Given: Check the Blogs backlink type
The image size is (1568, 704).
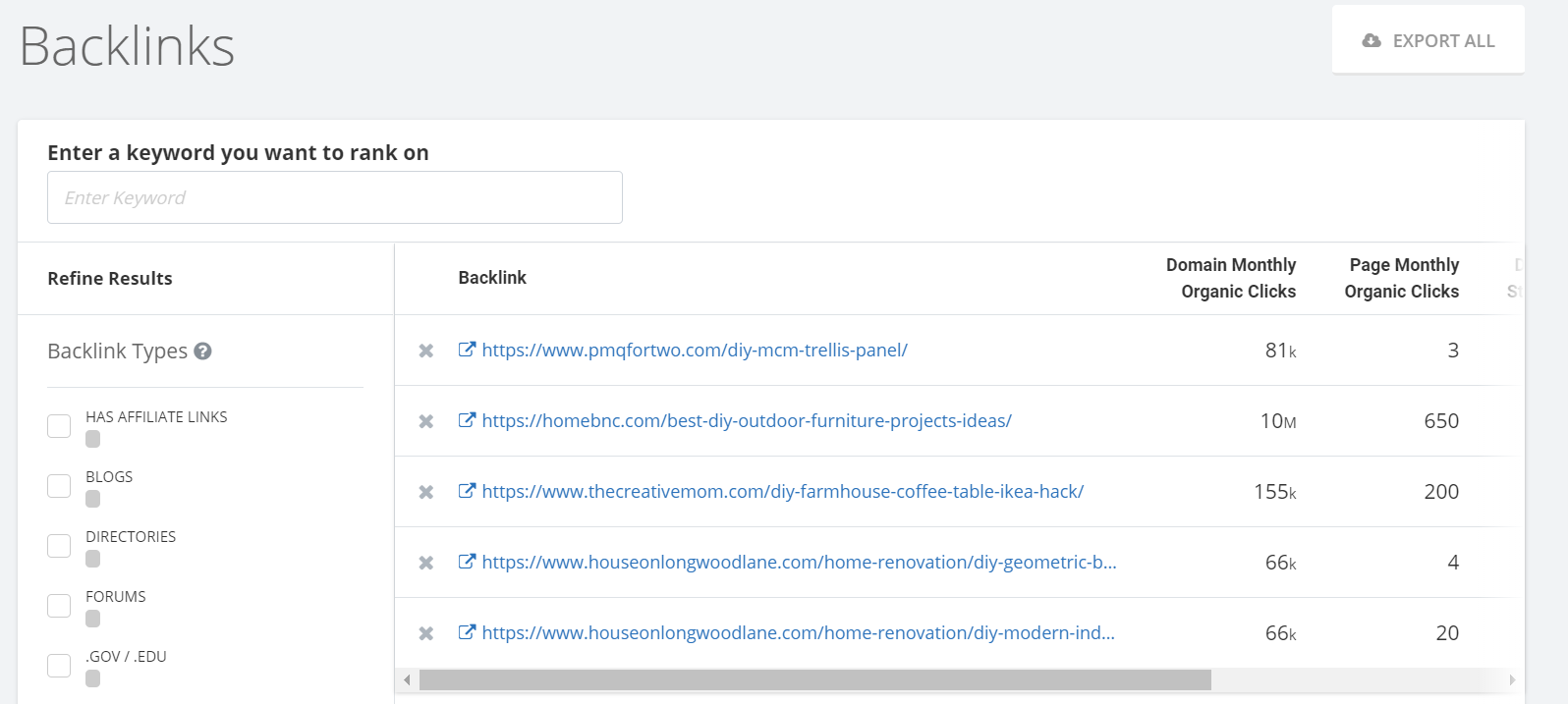Looking at the screenshot, I should coord(59,486).
